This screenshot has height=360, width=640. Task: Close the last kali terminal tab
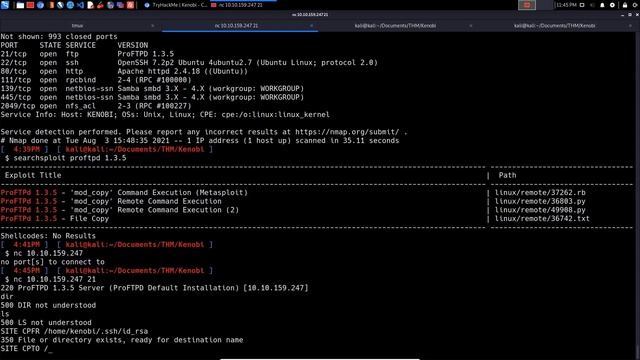point(630,26)
